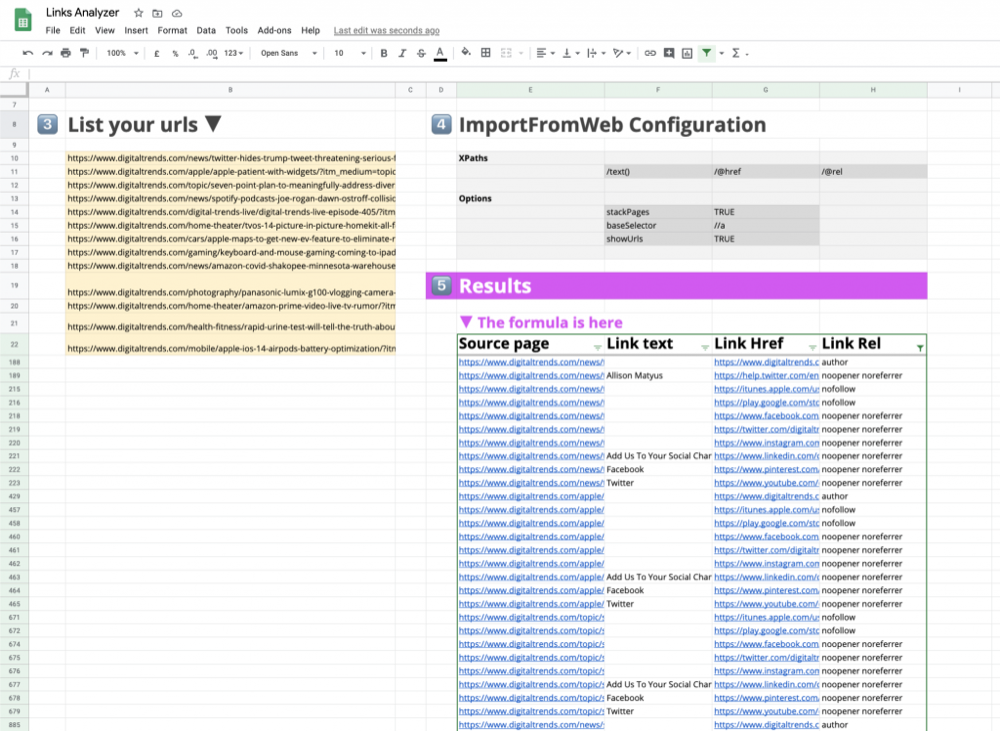Select the spotify-podcasts-joe-rogan URL cell
The width and height of the screenshot is (1000, 731).
231,198
